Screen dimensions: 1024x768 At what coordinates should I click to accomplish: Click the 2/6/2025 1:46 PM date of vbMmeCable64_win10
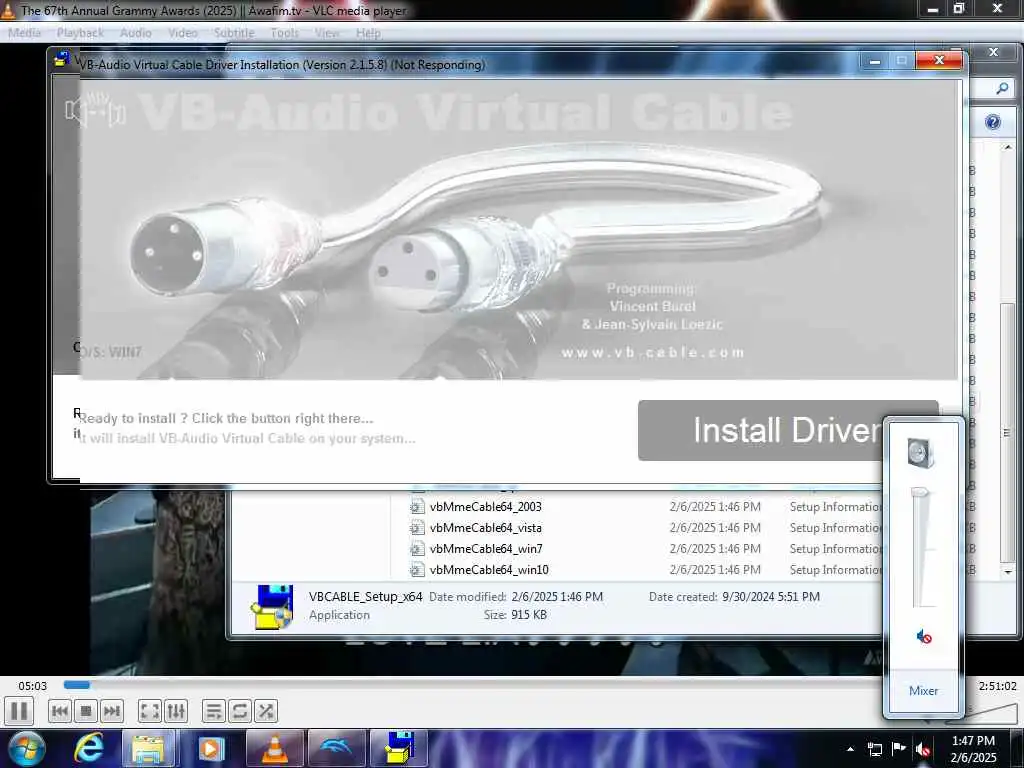point(714,569)
